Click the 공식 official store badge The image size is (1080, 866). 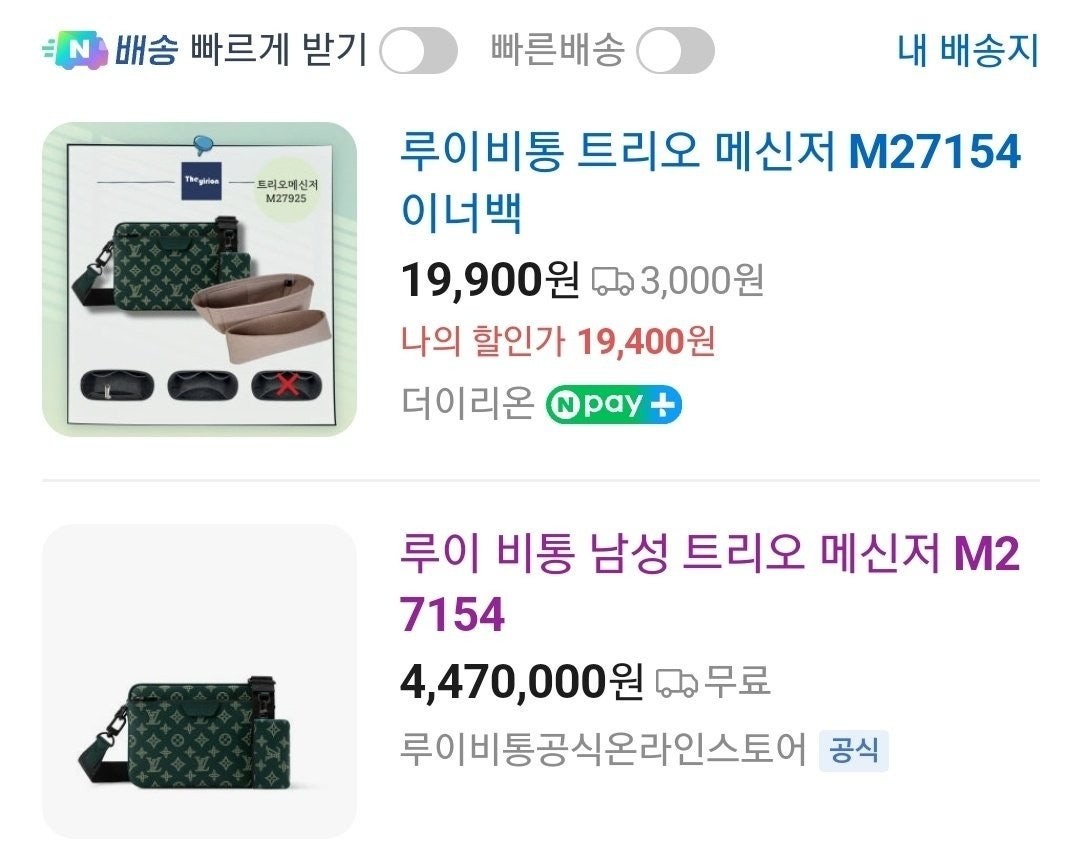pyautogui.click(x=853, y=749)
